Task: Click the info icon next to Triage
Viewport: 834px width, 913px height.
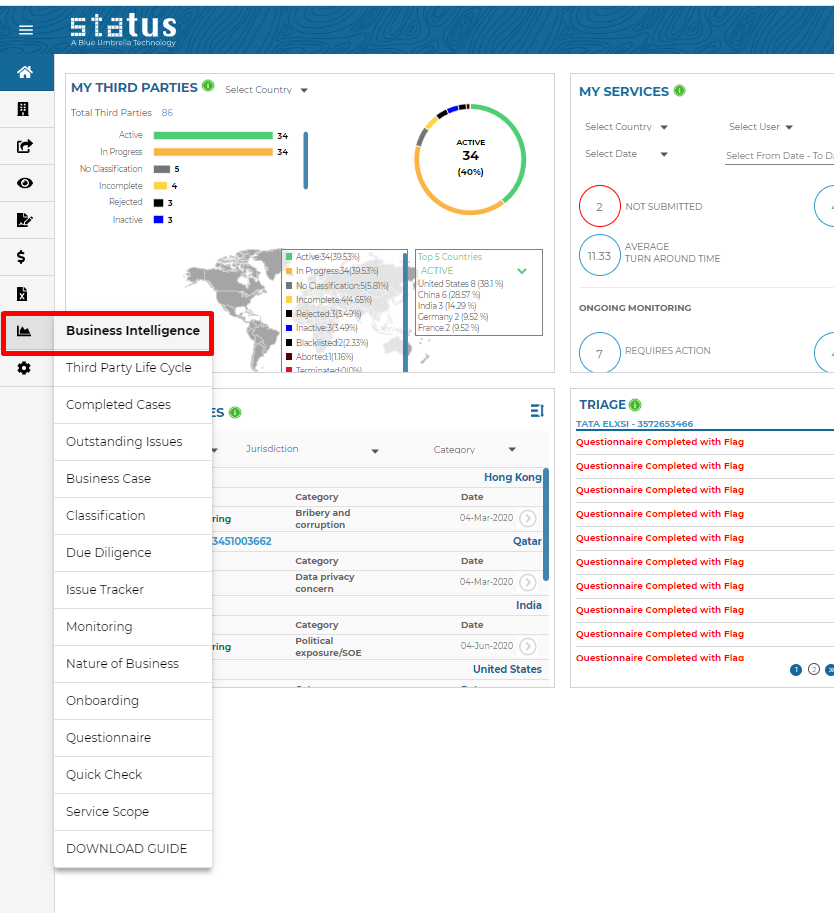Action: pyautogui.click(x=636, y=405)
